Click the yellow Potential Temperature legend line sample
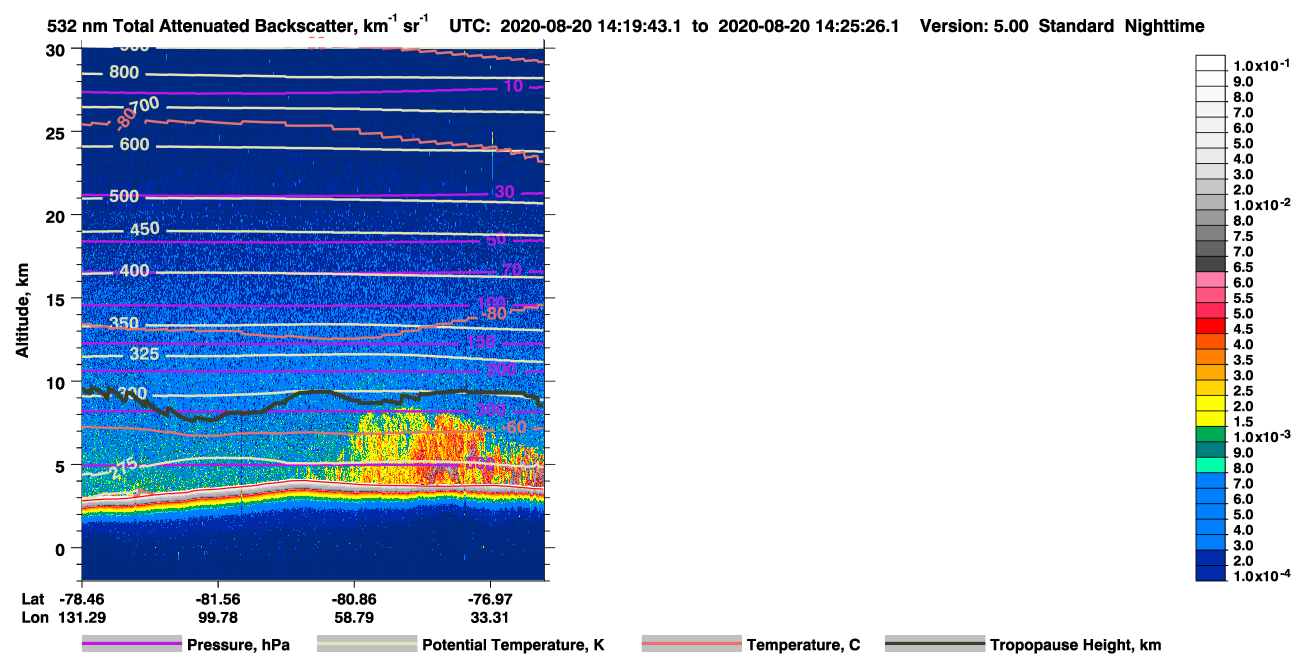Viewport: 1300px width, 667px height. coord(367,645)
